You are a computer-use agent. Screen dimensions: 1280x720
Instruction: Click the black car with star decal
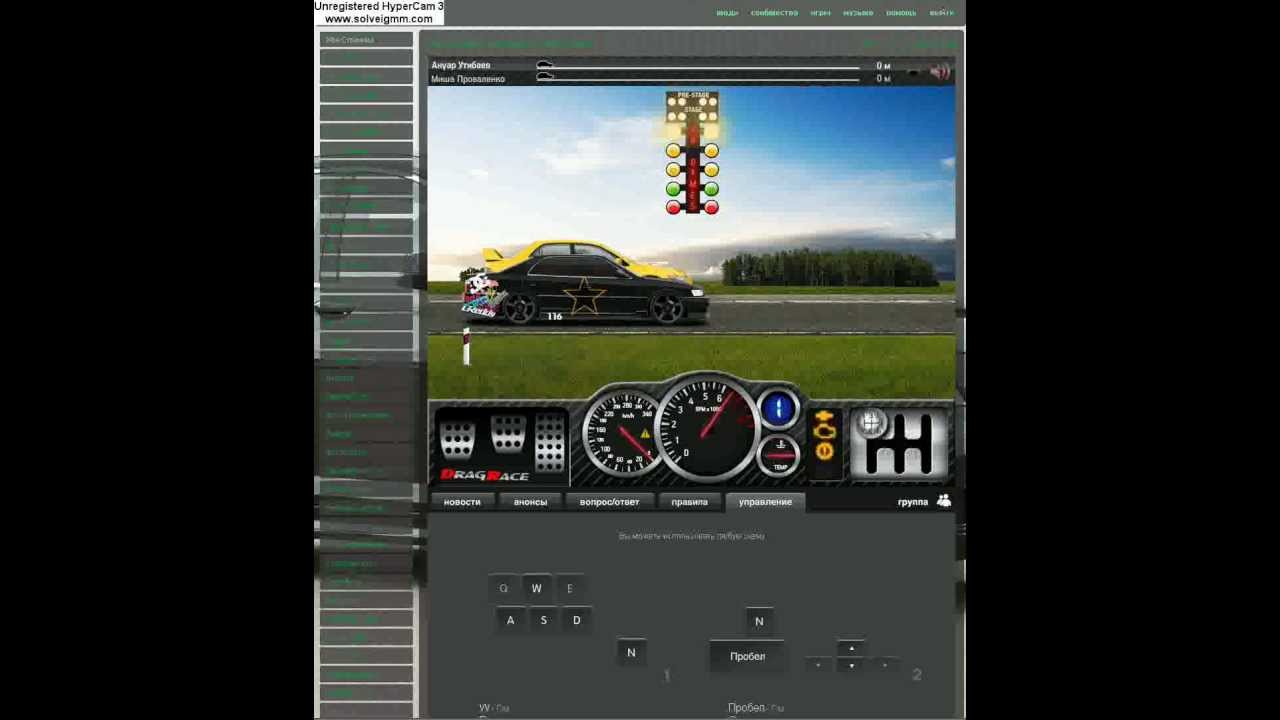click(585, 289)
